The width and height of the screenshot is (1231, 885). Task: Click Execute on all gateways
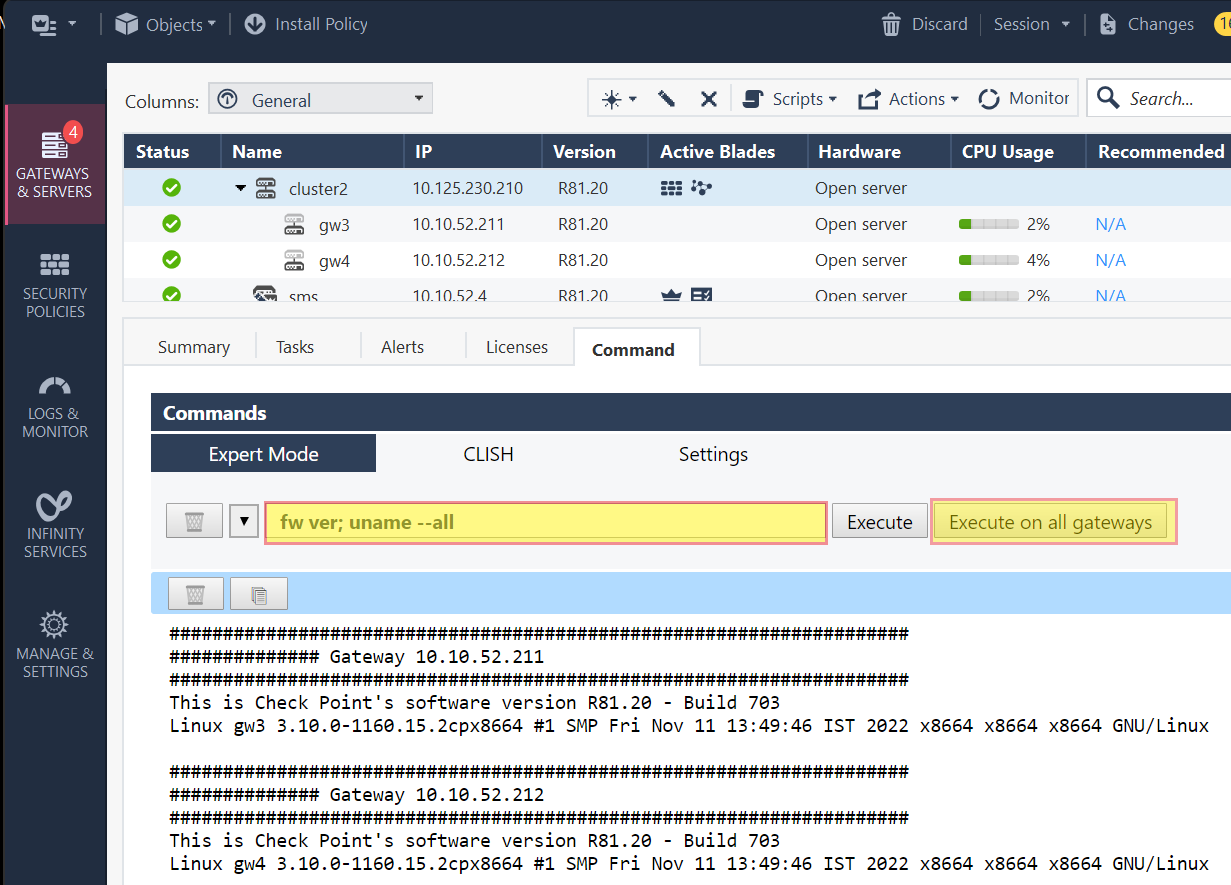pyautogui.click(x=1050, y=522)
